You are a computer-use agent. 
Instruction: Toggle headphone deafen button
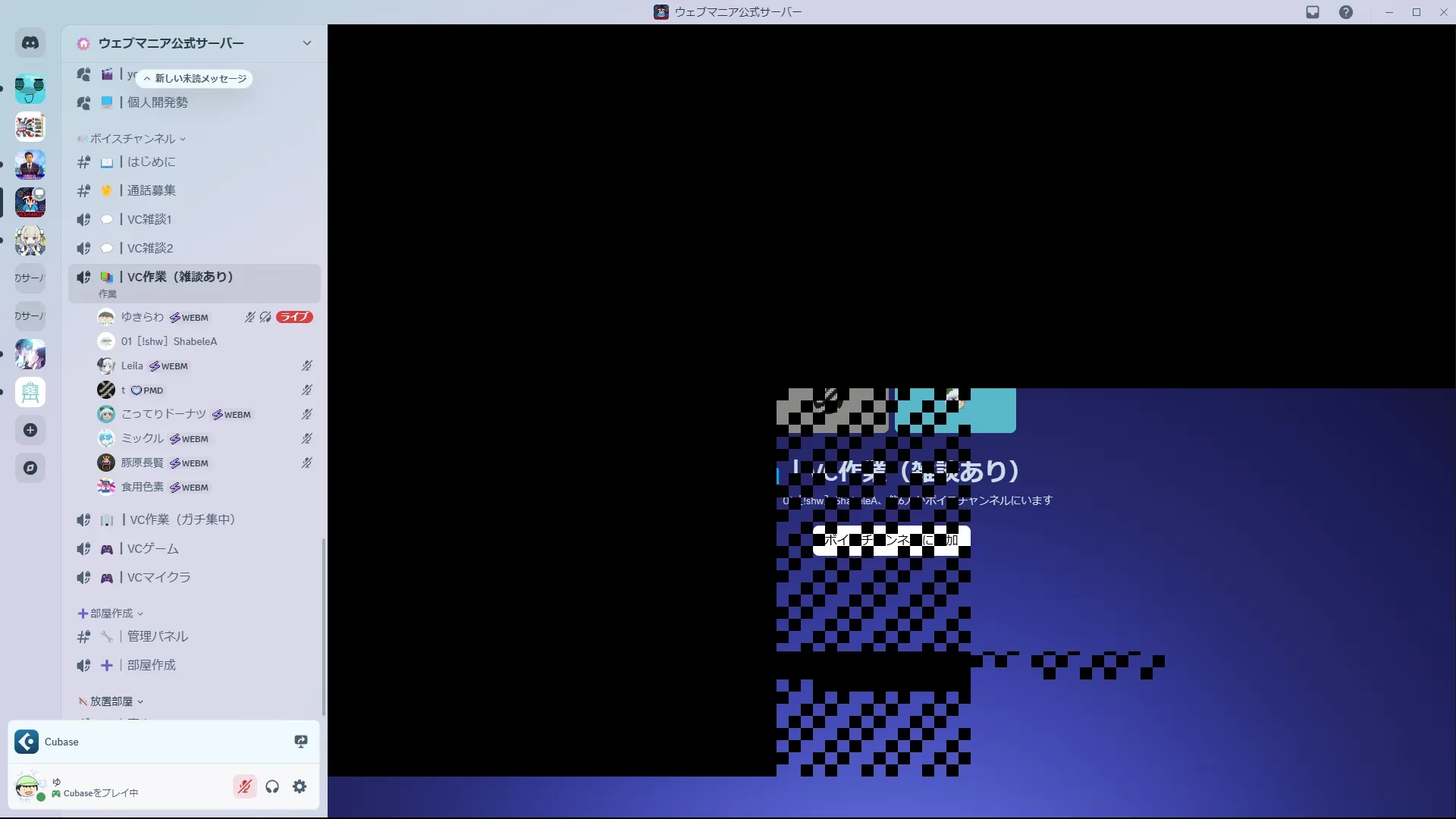(x=272, y=786)
